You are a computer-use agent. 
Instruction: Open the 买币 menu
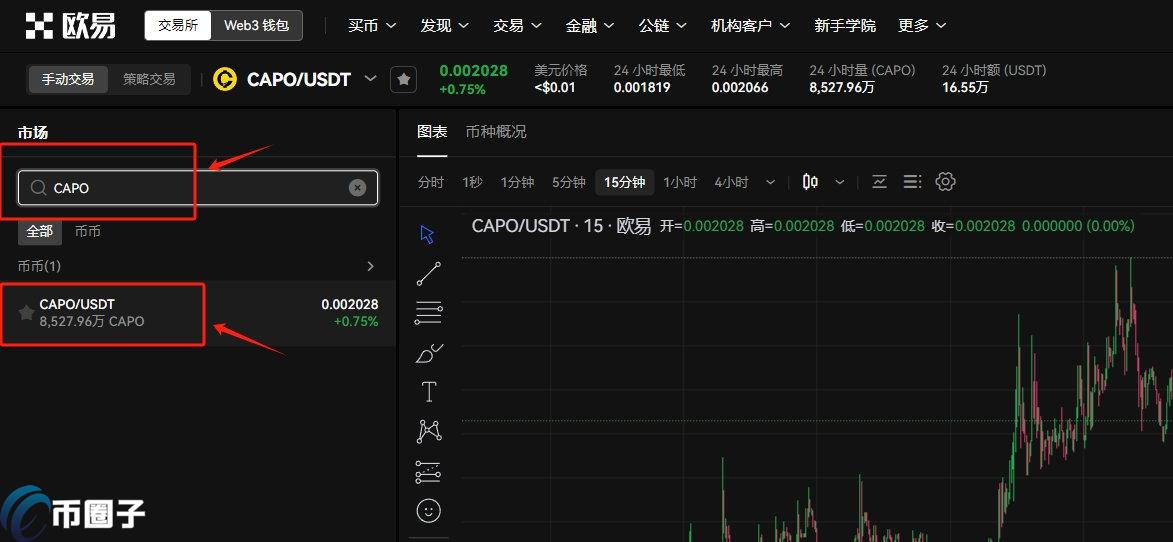(372, 25)
